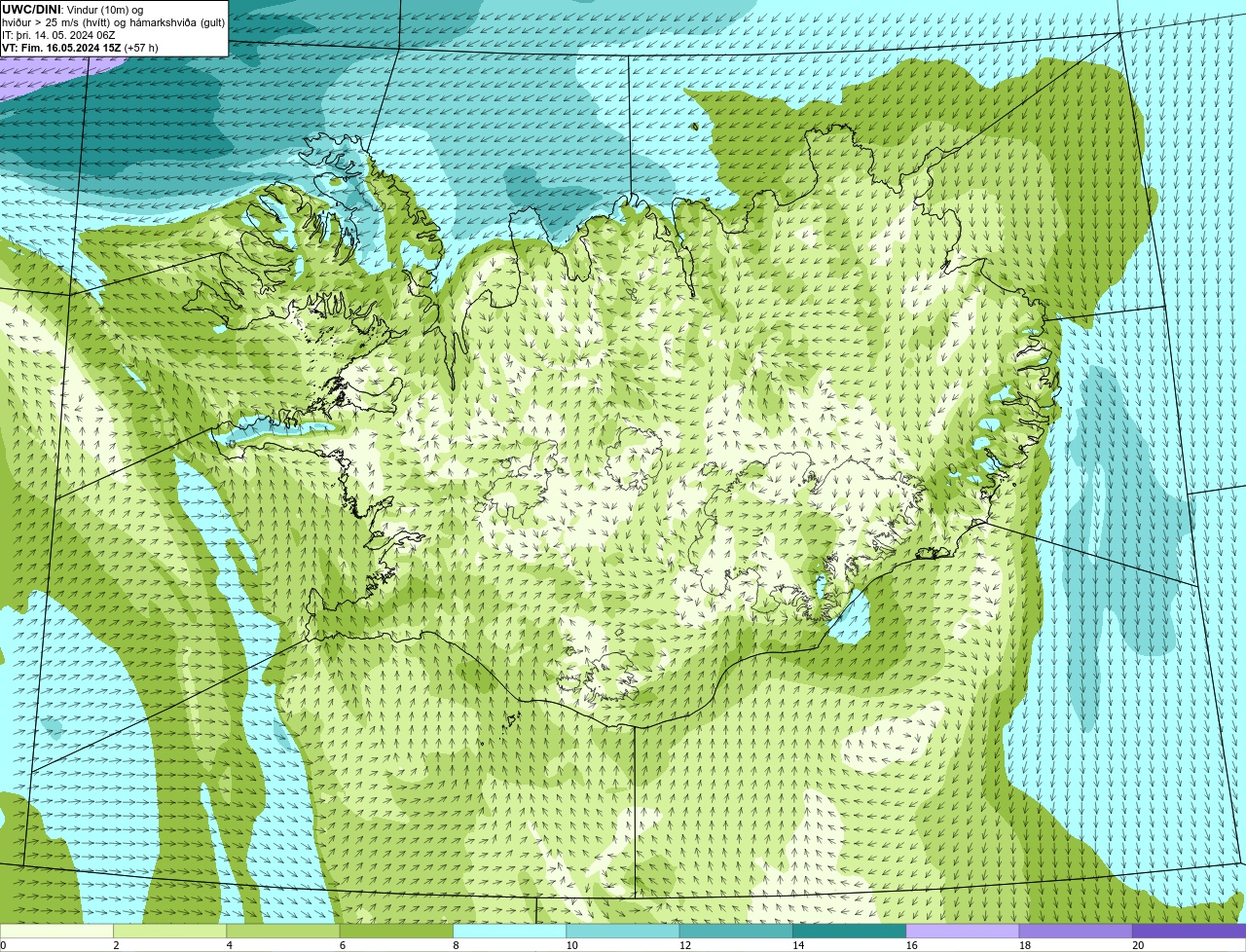This screenshot has height=952, width=1246.
Task: Select the dark teal 14–16 m/s legend swatch
Action: [849, 931]
